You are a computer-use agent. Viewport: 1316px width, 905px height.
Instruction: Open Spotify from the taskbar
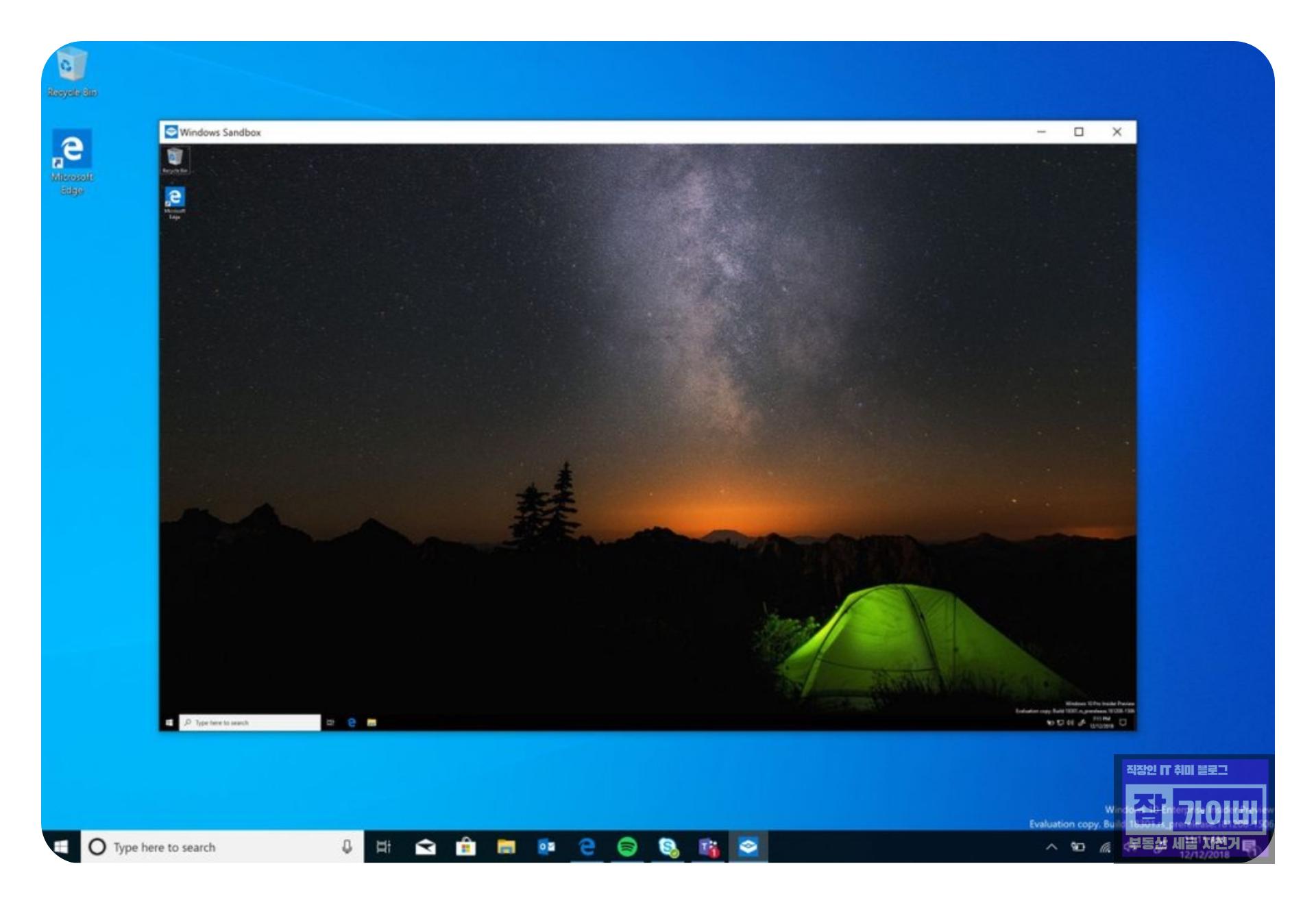tap(627, 847)
